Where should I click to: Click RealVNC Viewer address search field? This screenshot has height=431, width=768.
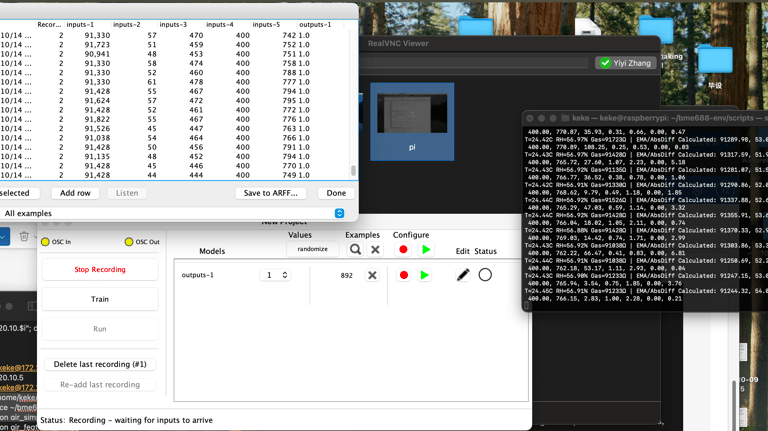[473, 63]
